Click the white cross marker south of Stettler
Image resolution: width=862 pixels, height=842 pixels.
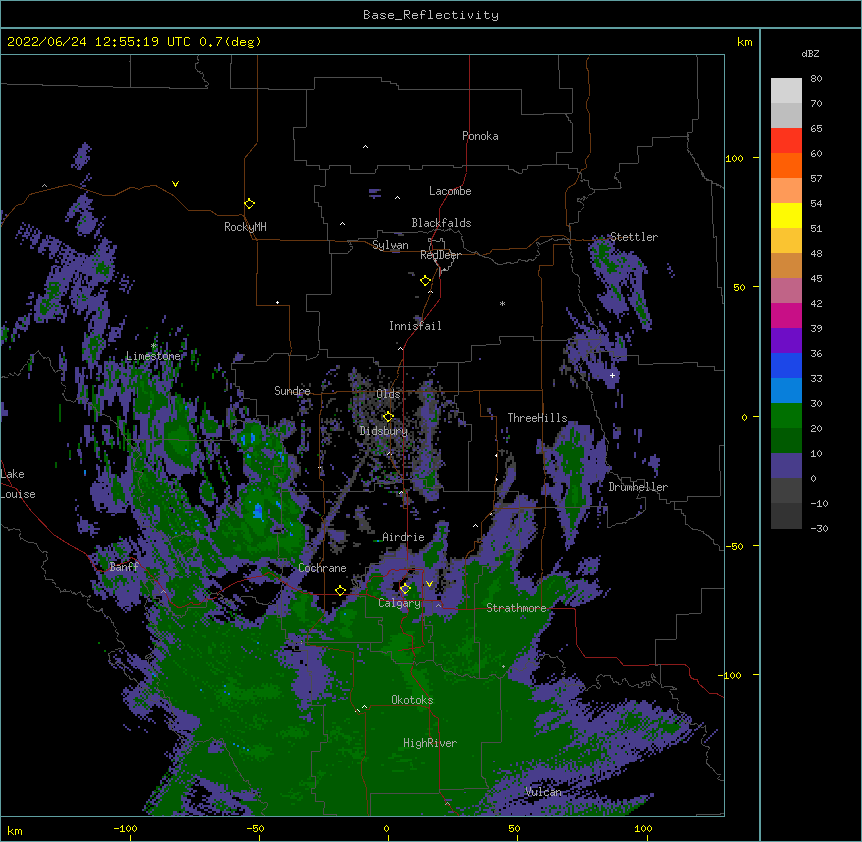point(612,375)
